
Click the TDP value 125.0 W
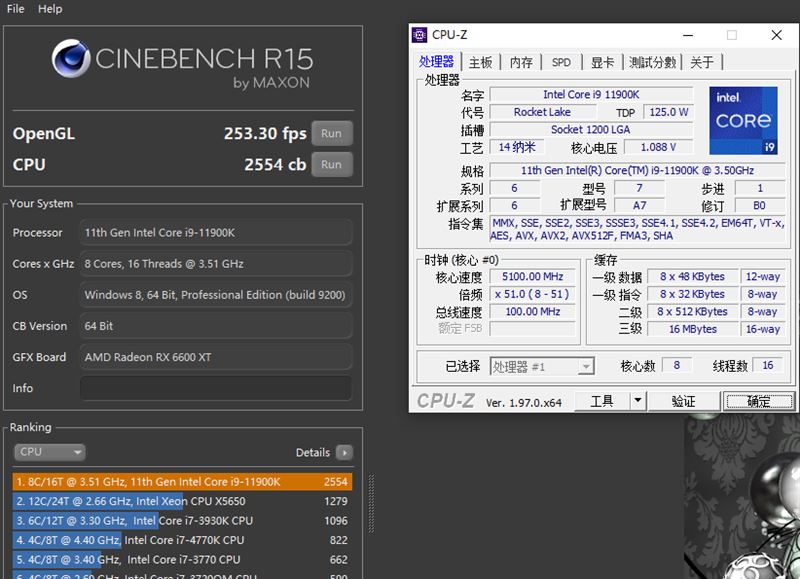click(668, 112)
